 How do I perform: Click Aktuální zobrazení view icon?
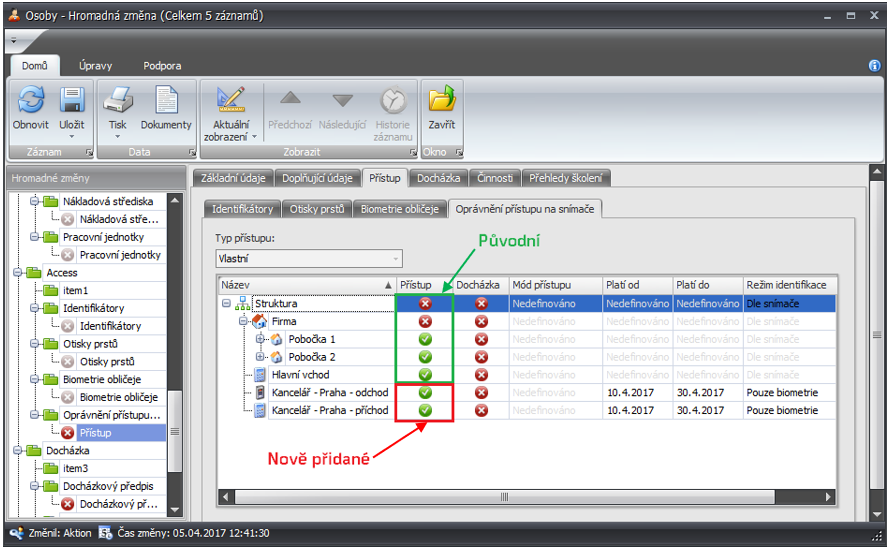point(231,100)
